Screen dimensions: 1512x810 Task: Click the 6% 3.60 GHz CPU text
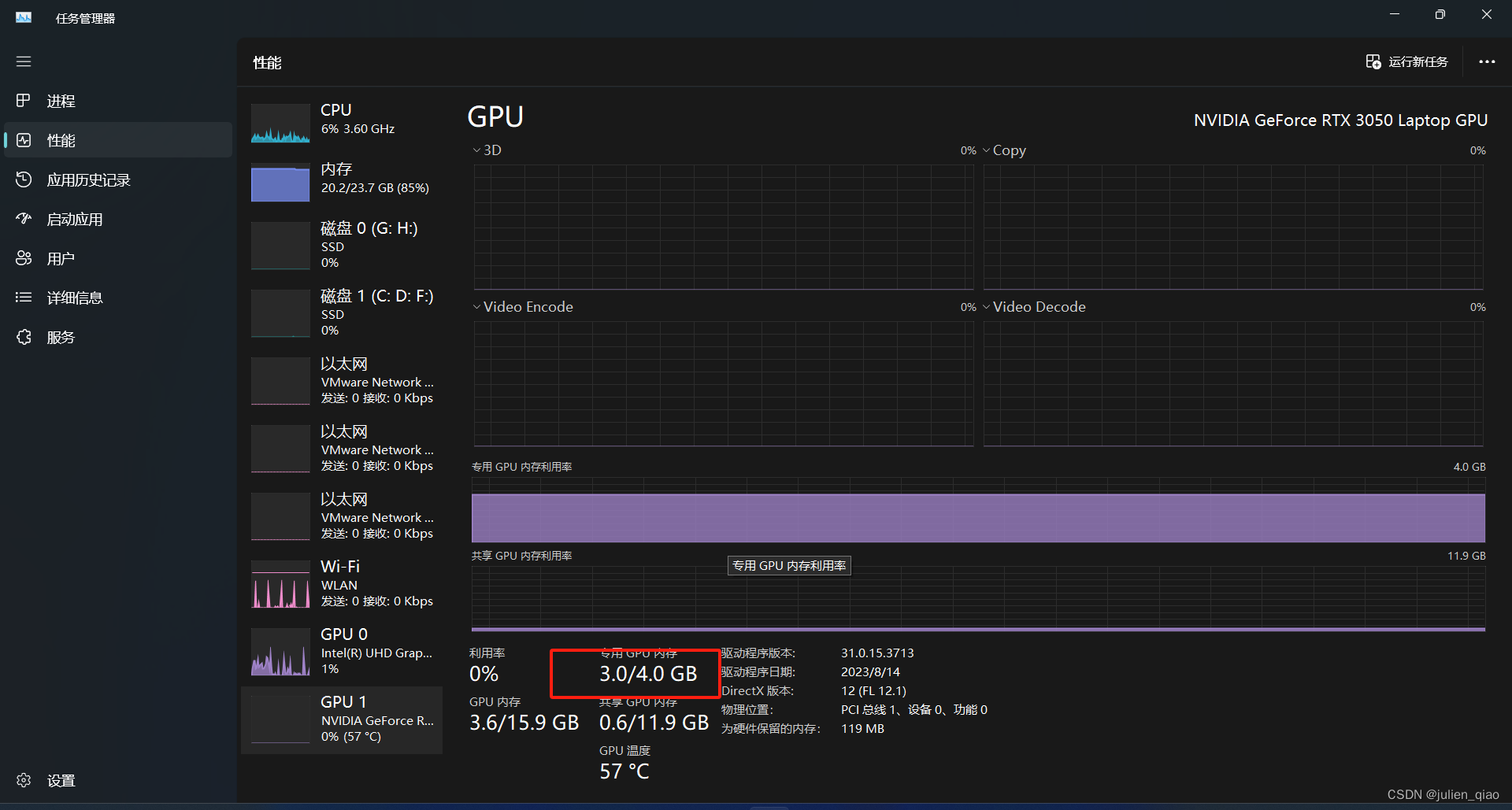coord(358,129)
